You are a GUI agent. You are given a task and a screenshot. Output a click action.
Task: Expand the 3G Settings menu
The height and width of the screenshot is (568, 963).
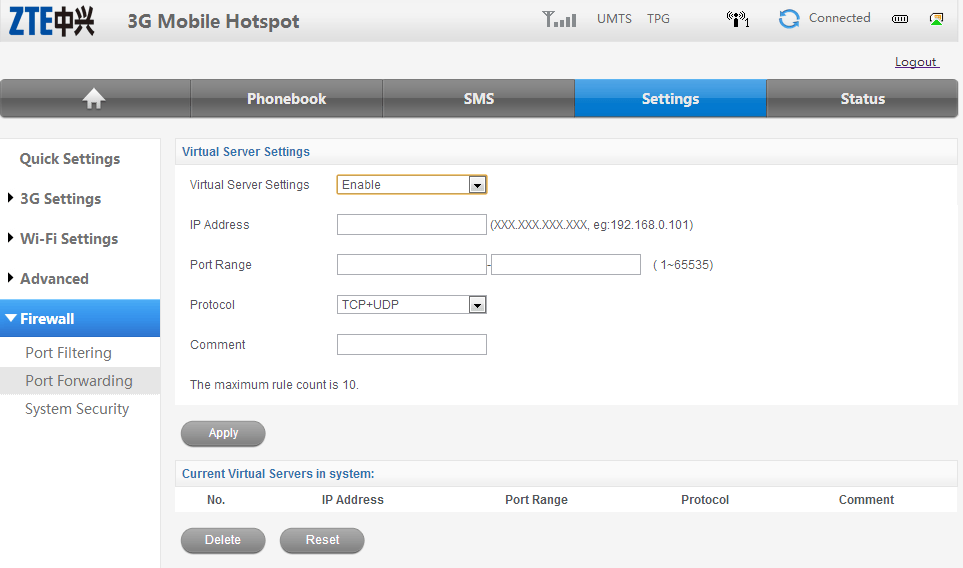[x=60, y=199]
